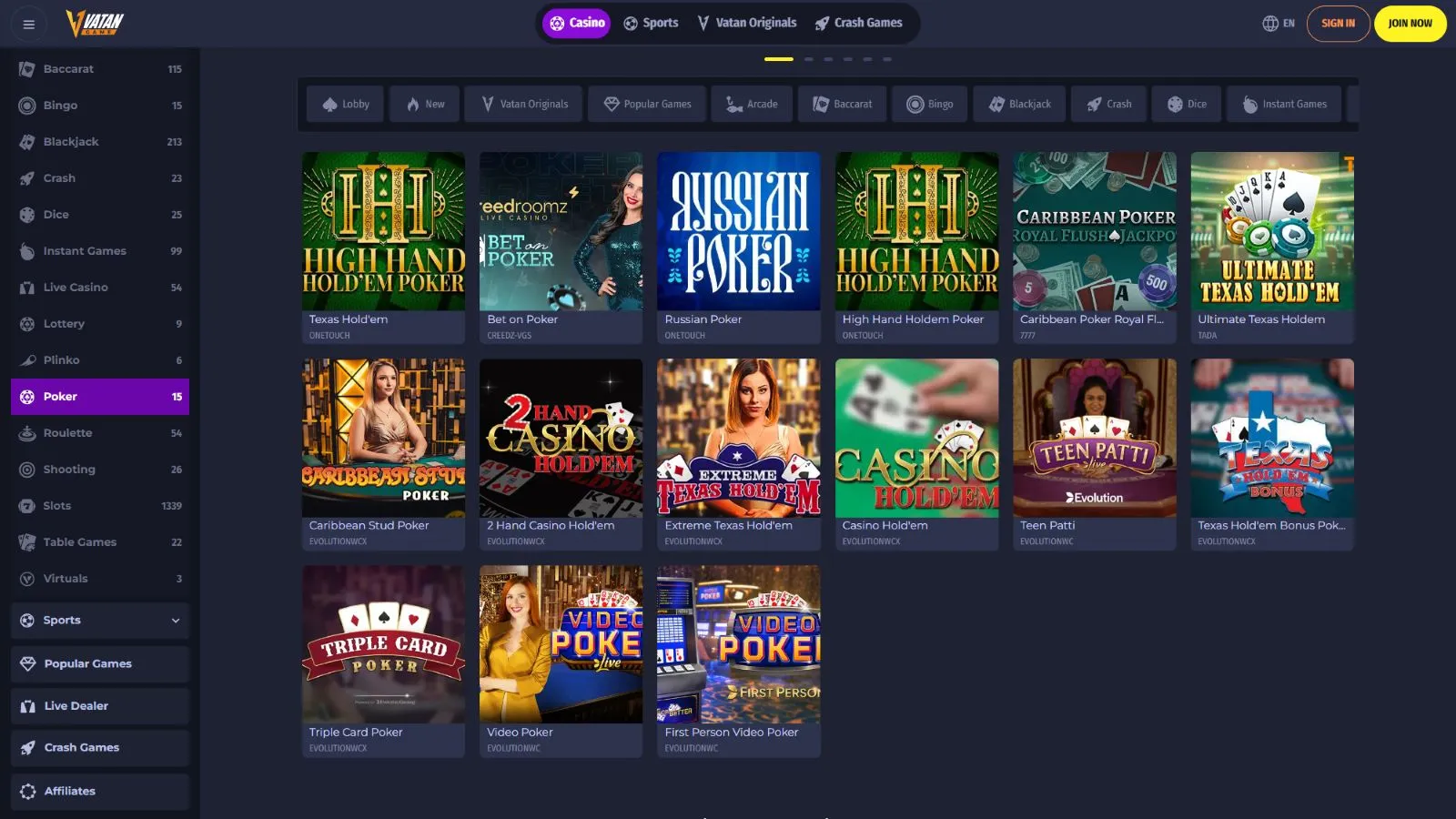Click the Affiliates gear icon
1456x819 pixels.
click(x=28, y=792)
